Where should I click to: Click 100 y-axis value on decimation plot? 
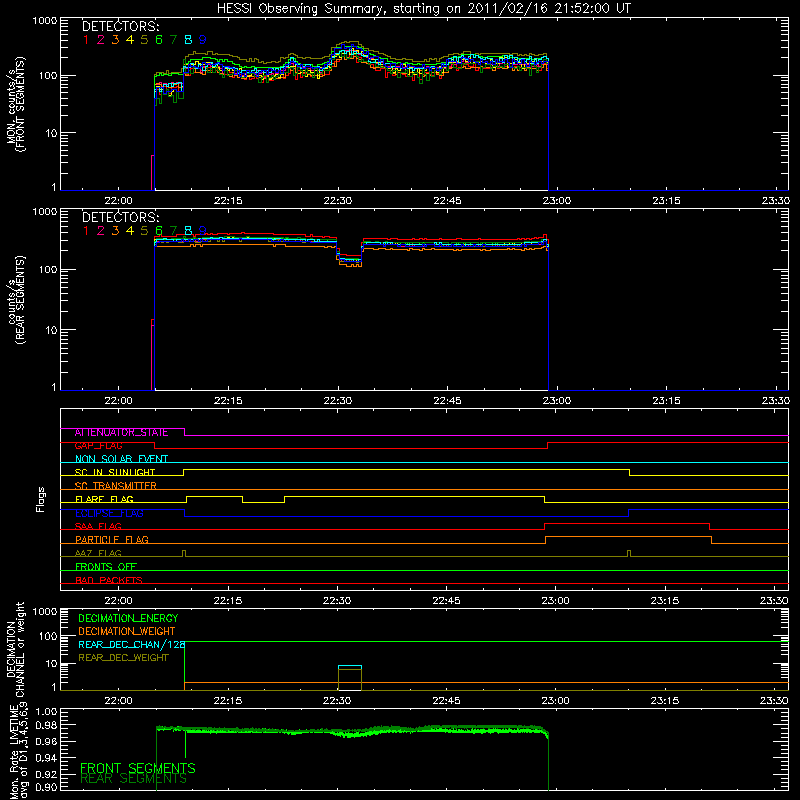(x=48, y=636)
